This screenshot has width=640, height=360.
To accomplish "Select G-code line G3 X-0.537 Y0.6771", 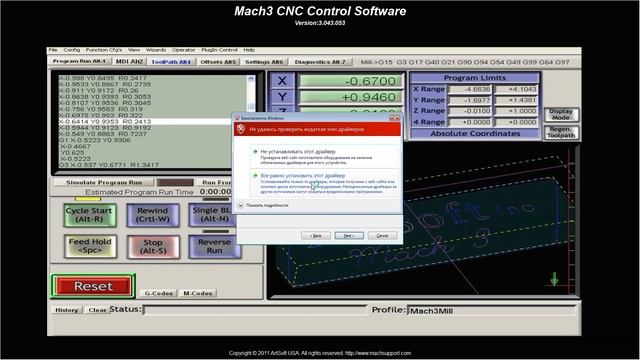I will point(109,165).
